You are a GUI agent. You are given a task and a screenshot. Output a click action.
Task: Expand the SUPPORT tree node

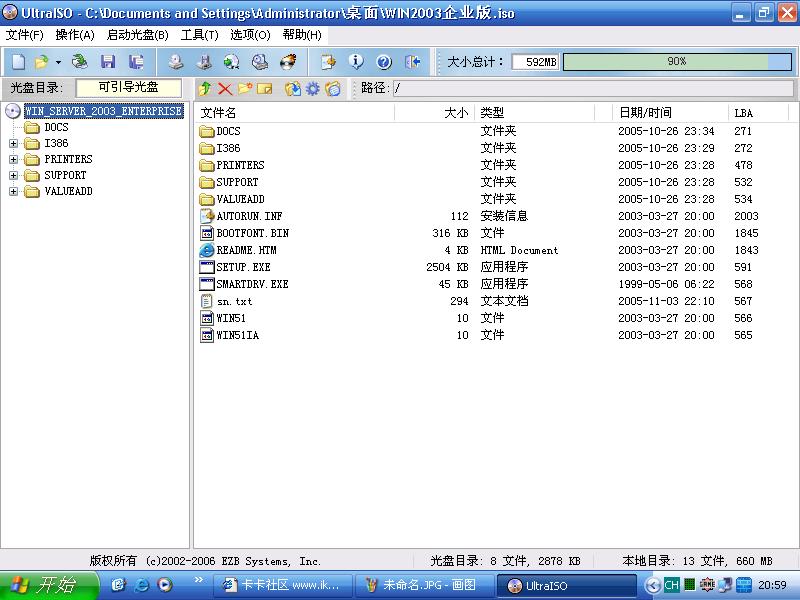tap(13, 176)
